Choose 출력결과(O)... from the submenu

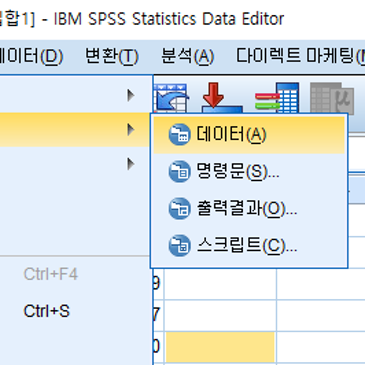point(249,209)
